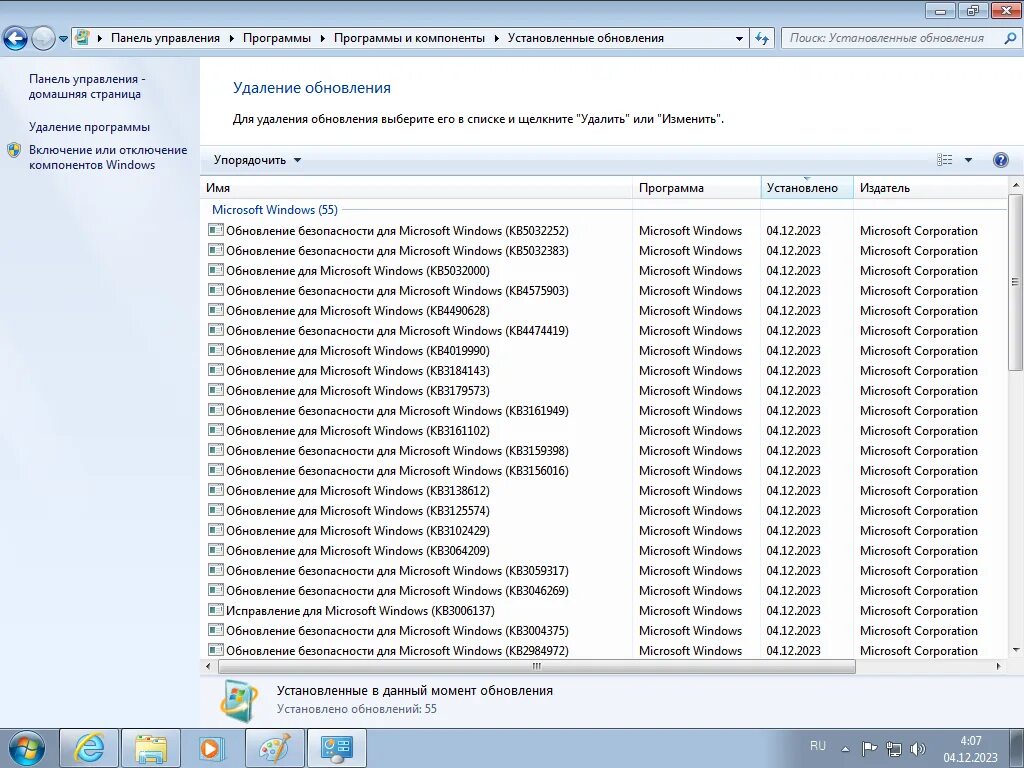Image resolution: width=1024 pixels, height=768 pixels.
Task: Click the icon of update KB4575903
Action: [x=216, y=289]
